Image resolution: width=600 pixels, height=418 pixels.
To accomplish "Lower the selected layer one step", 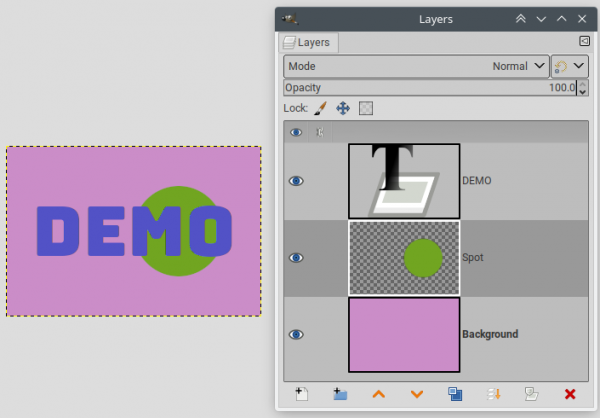I will tap(417, 394).
